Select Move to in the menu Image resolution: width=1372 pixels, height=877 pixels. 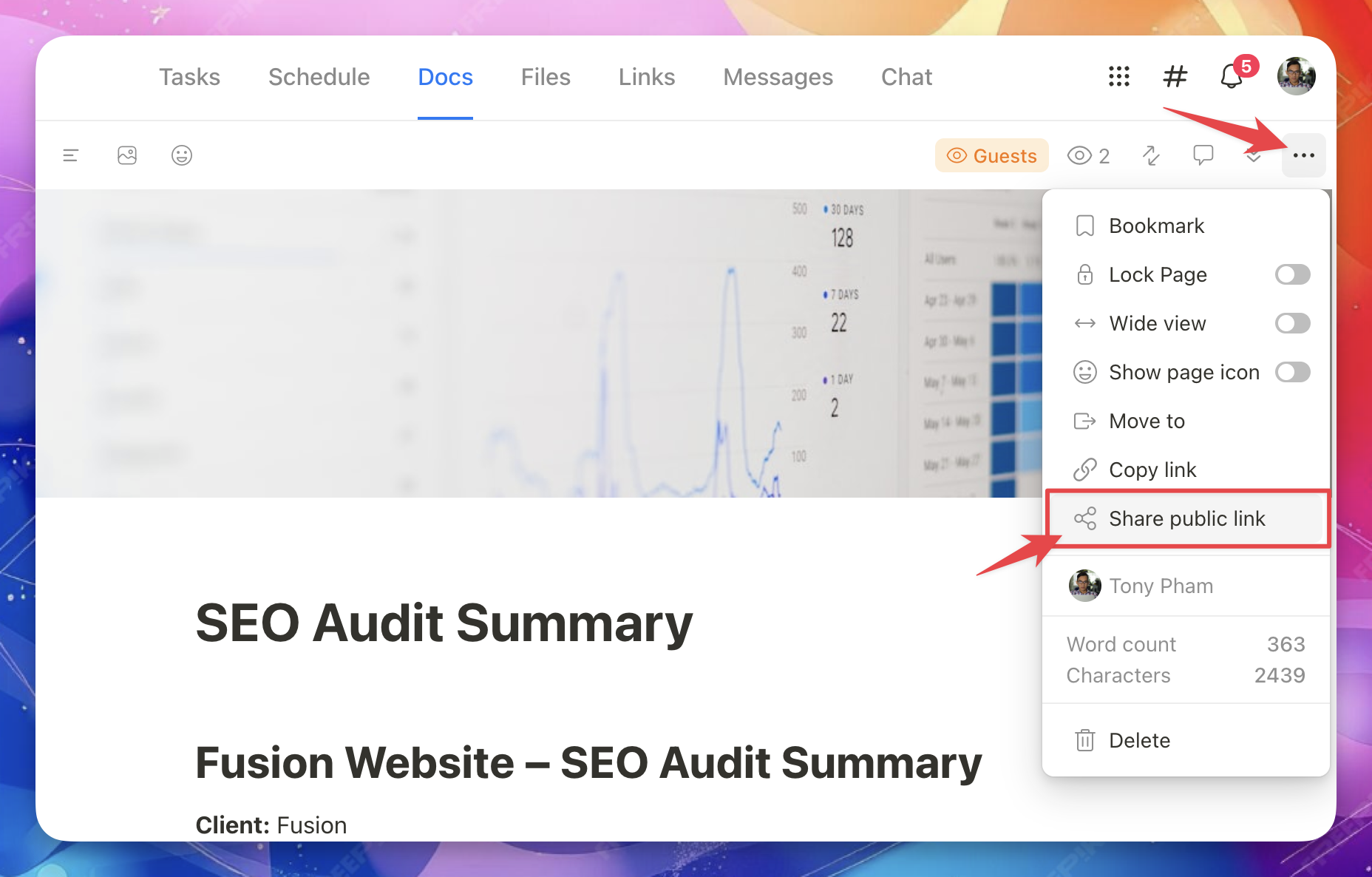click(1186, 421)
